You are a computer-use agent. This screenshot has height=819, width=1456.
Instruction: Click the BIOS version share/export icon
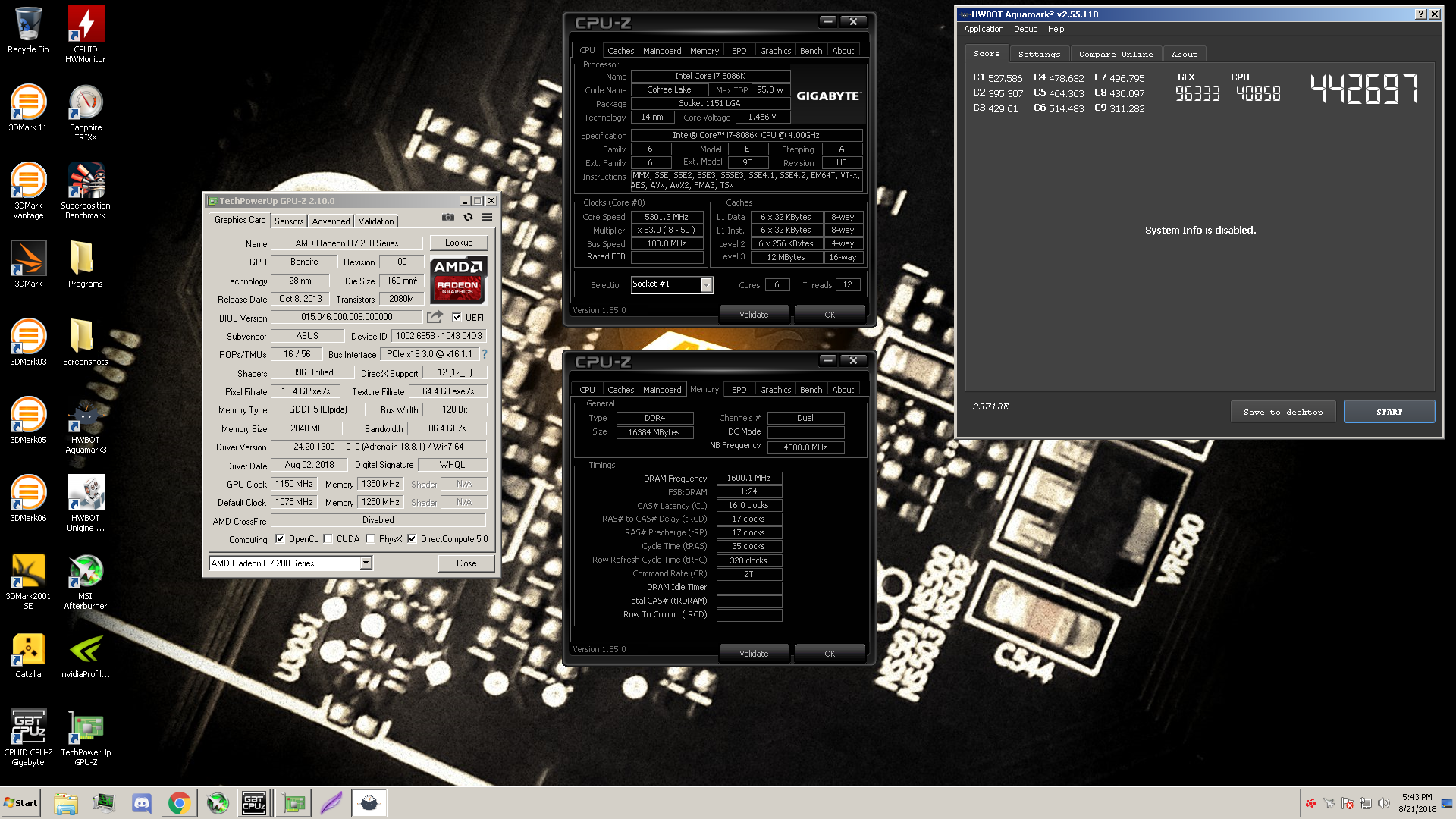(x=435, y=317)
